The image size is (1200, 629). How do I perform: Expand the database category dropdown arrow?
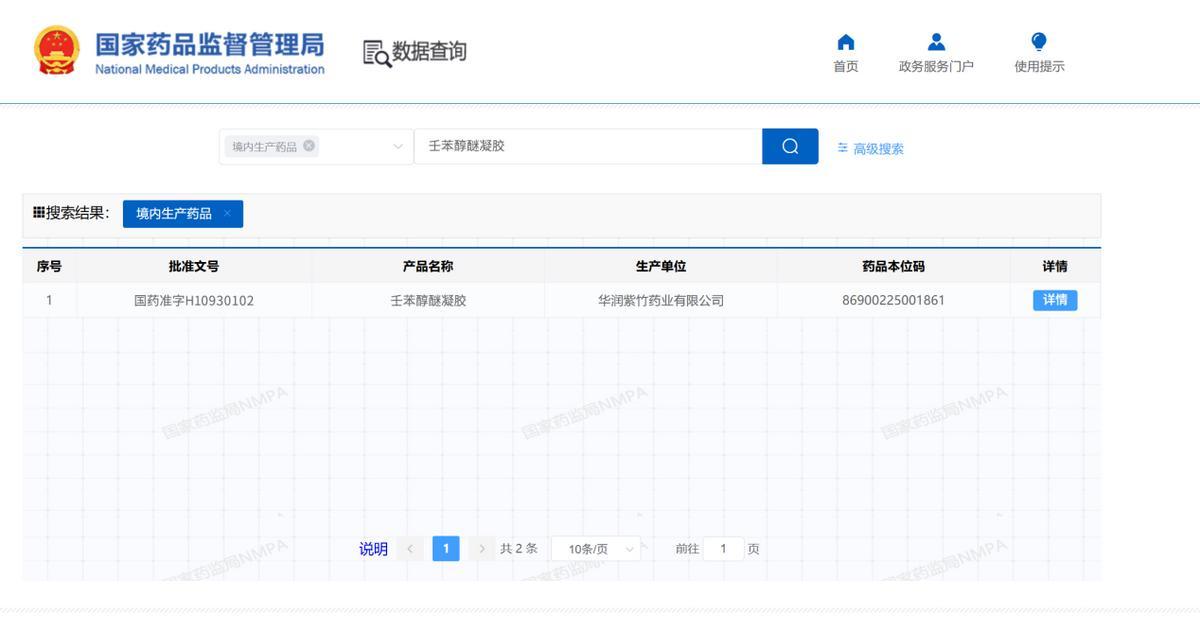tap(398, 147)
